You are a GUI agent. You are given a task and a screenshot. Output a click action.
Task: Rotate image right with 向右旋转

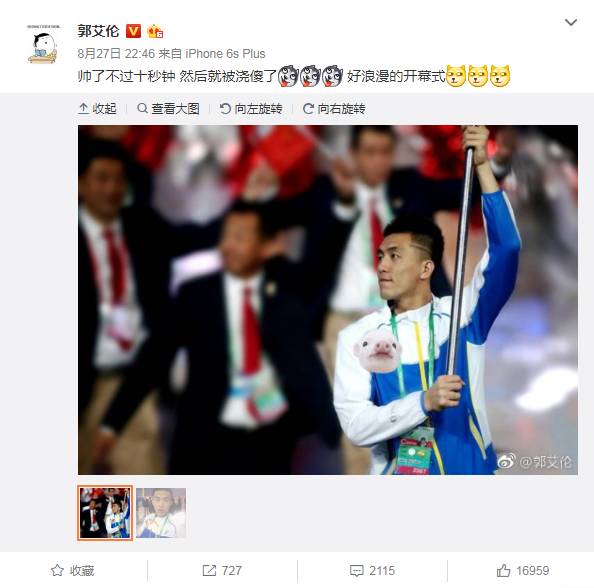pos(334,109)
